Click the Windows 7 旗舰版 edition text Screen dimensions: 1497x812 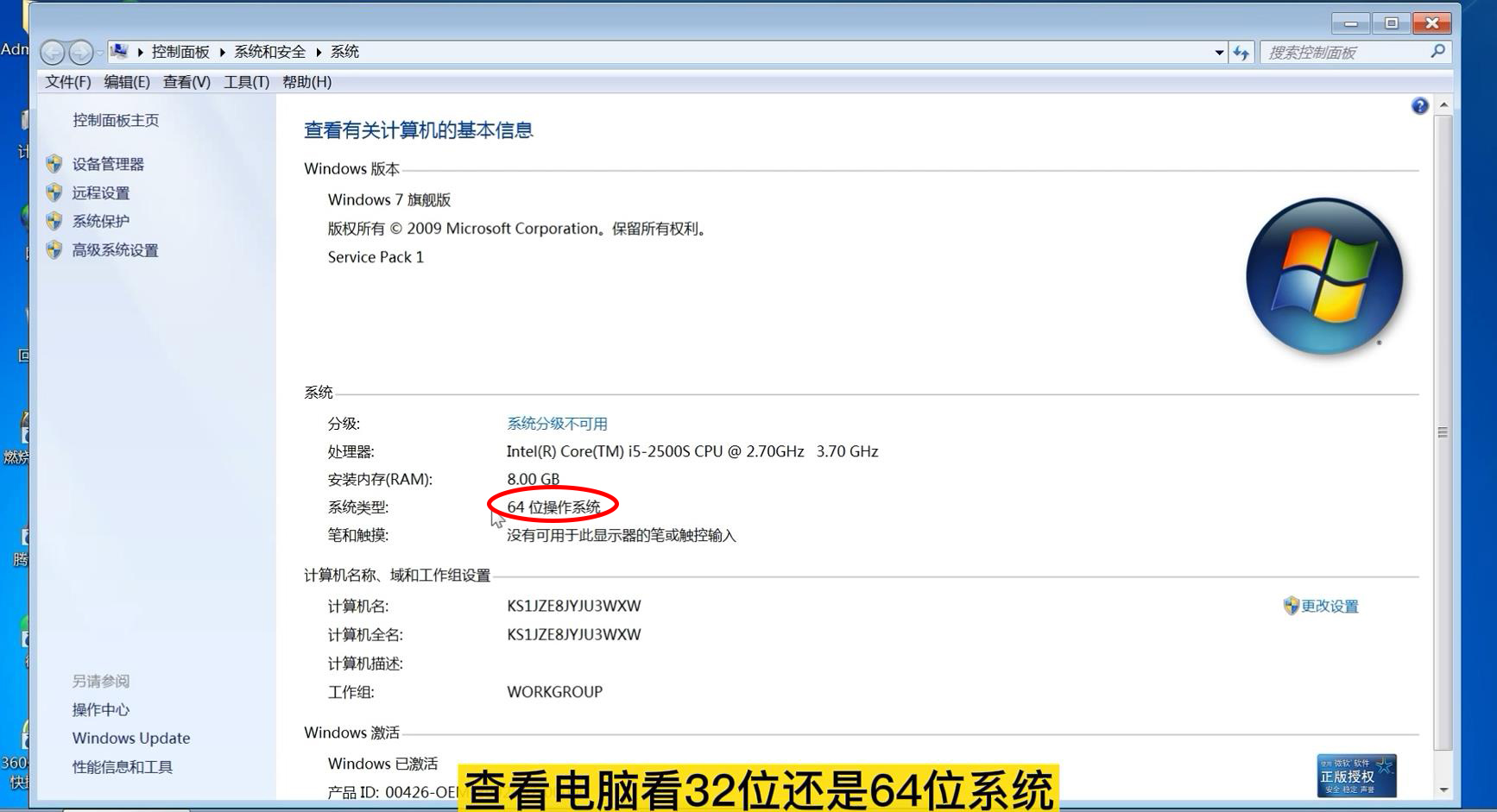(x=389, y=199)
